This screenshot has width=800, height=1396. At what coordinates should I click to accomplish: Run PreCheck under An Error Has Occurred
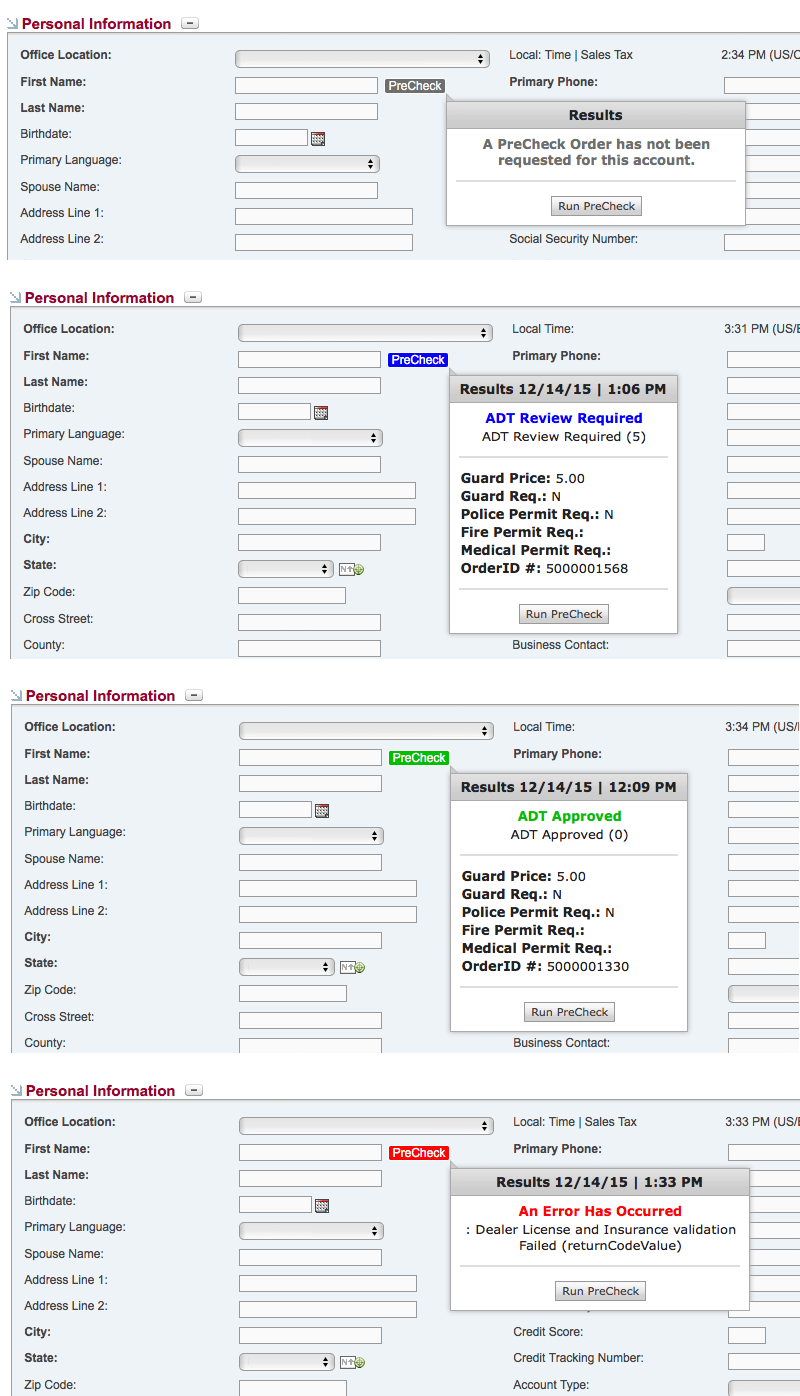click(x=600, y=1291)
